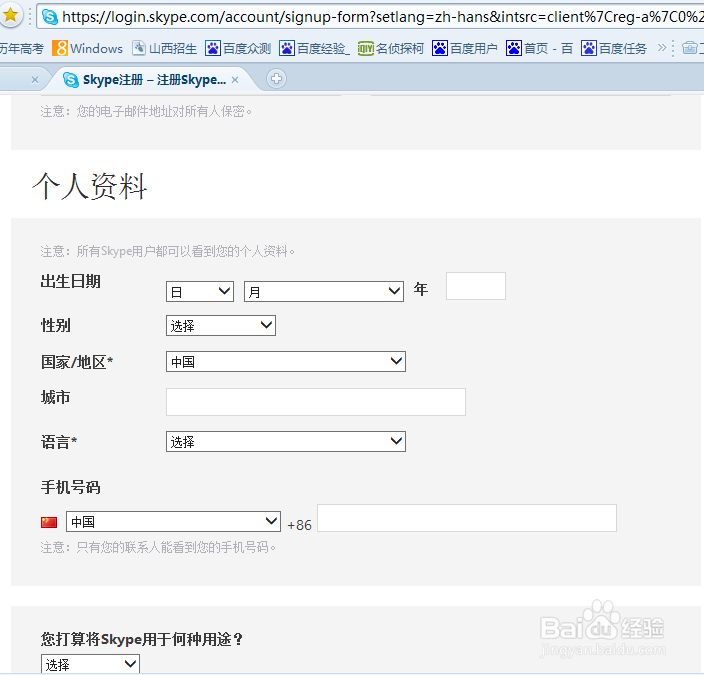The height and width of the screenshot is (675, 704).
Task: Click the 个人资料 heading
Action: tap(89, 186)
